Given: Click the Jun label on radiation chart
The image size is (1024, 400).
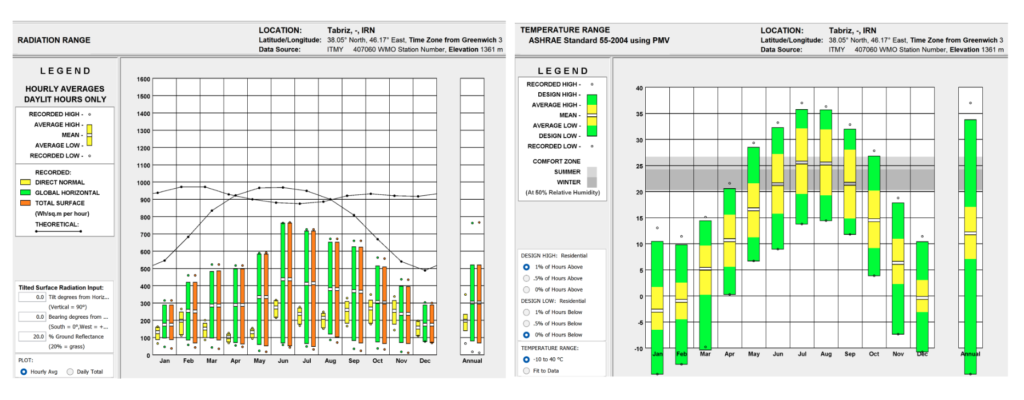Looking at the screenshot, I should (283, 361).
